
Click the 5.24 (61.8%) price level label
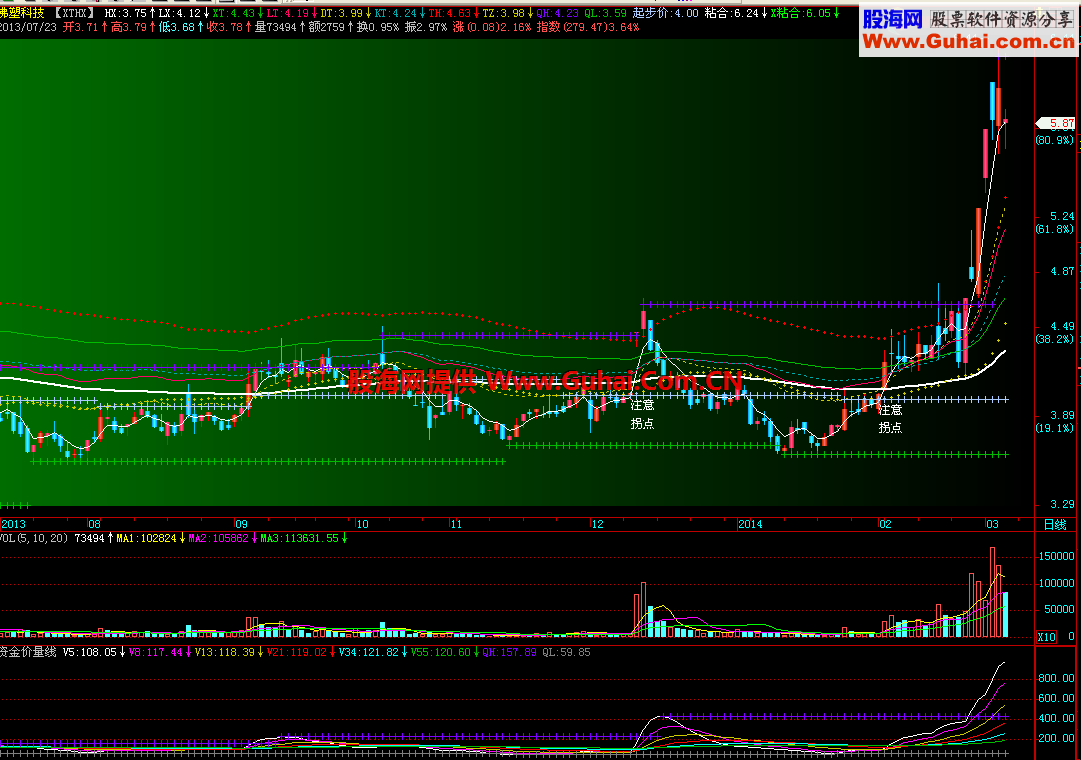pos(1055,222)
